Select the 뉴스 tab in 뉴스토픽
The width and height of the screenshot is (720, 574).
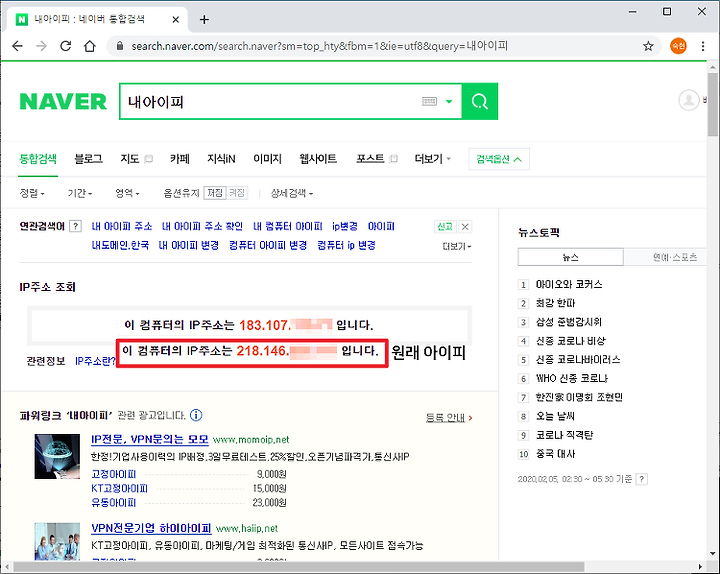click(570, 257)
